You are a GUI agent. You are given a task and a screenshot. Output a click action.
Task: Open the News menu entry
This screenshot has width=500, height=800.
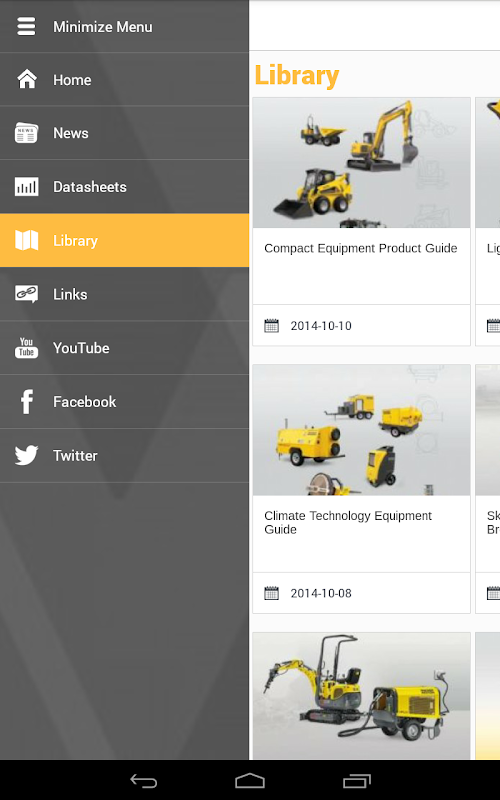124,133
